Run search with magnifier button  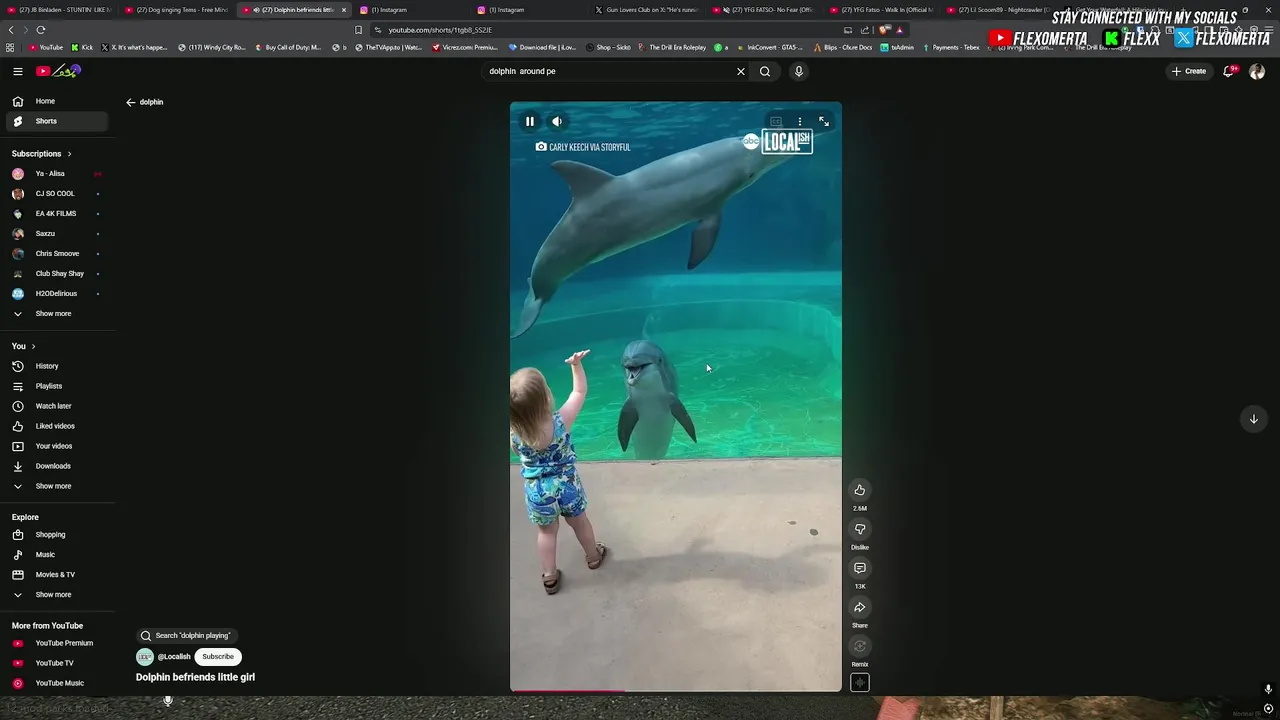765,71
